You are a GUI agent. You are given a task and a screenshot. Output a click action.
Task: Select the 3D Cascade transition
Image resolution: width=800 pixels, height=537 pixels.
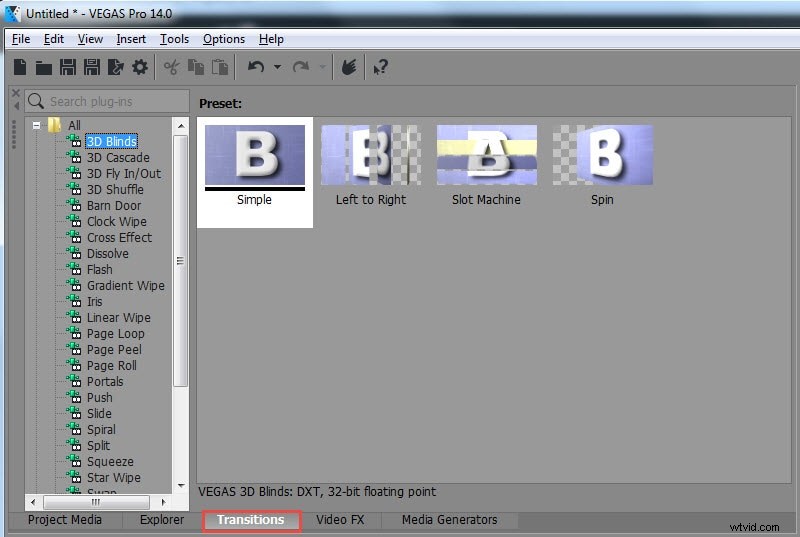point(118,158)
